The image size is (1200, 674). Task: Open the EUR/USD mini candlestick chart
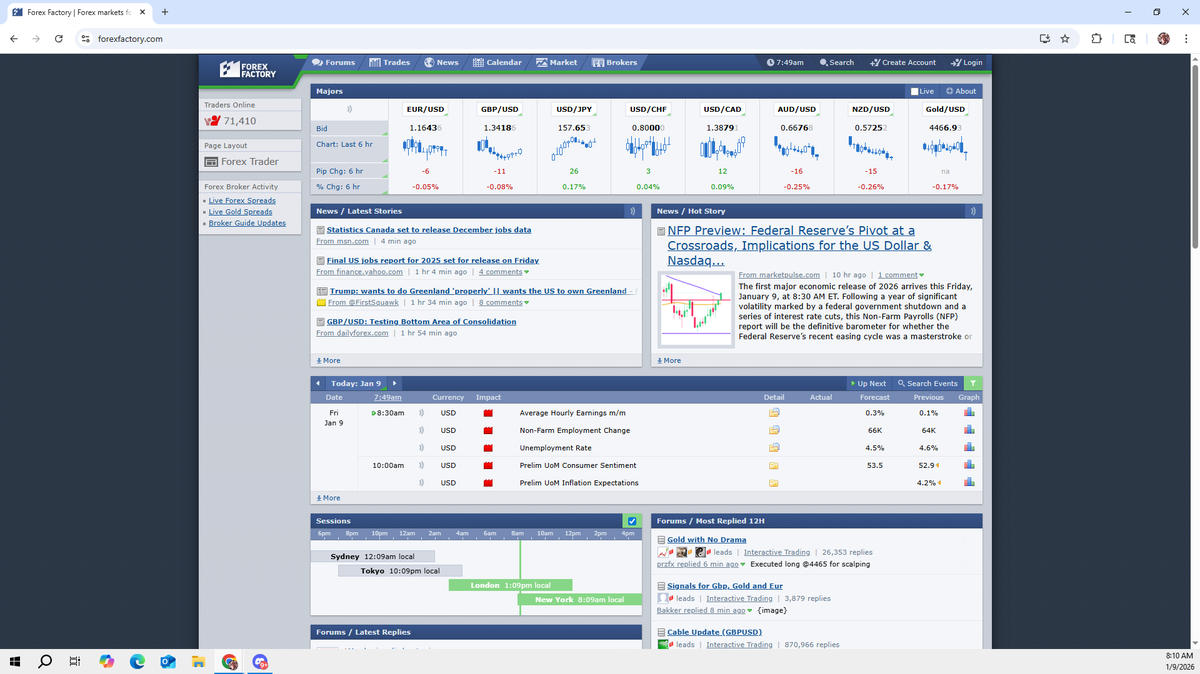click(427, 148)
